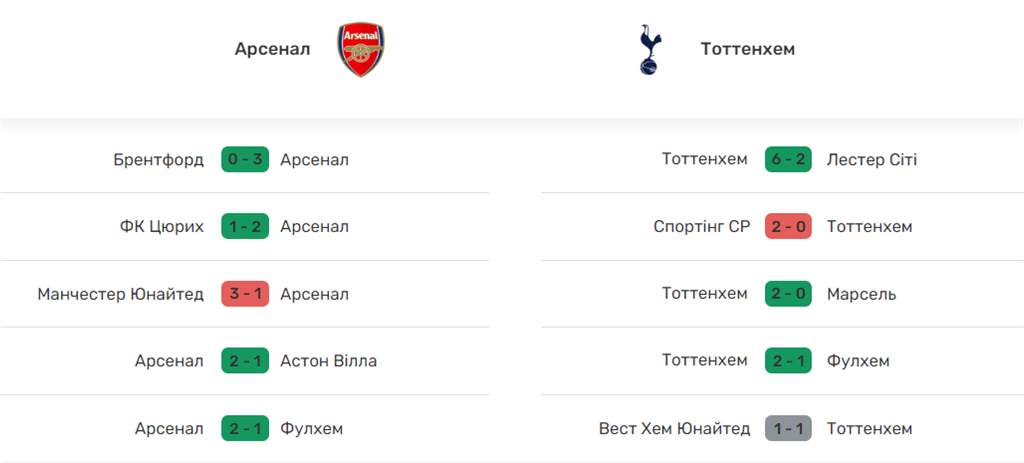This screenshot has height=463, width=1024.
Task: Click the Вест Хем Юнайтед team name
Action: (674, 429)
